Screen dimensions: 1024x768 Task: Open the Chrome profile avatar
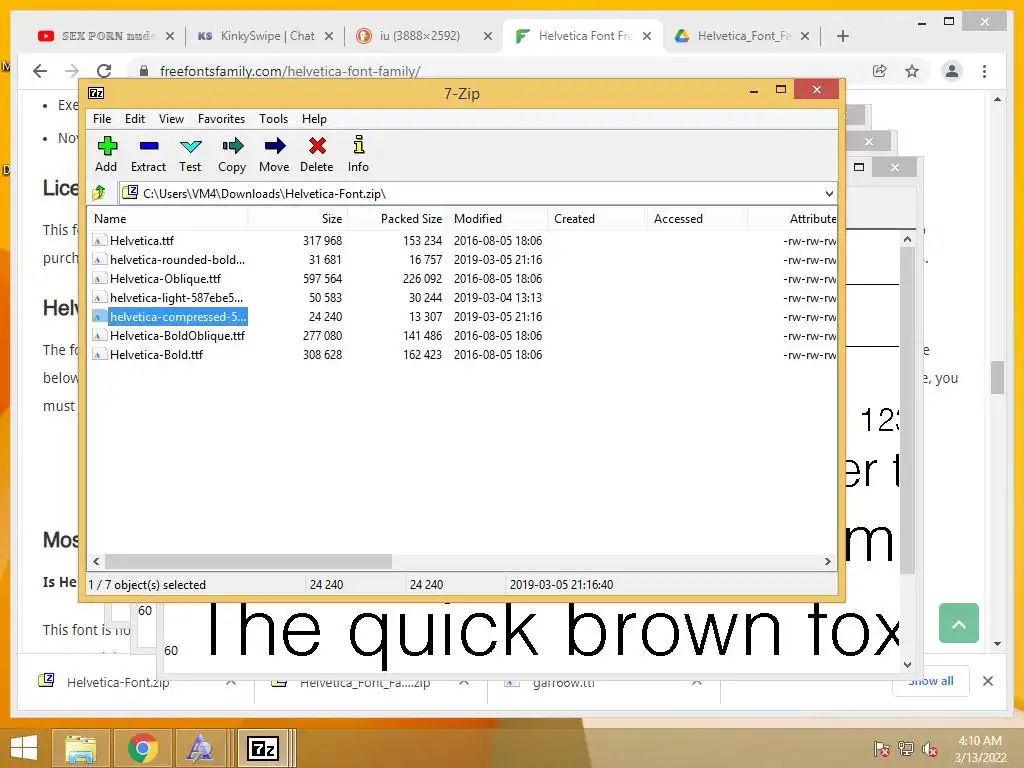tap(952, 71)
